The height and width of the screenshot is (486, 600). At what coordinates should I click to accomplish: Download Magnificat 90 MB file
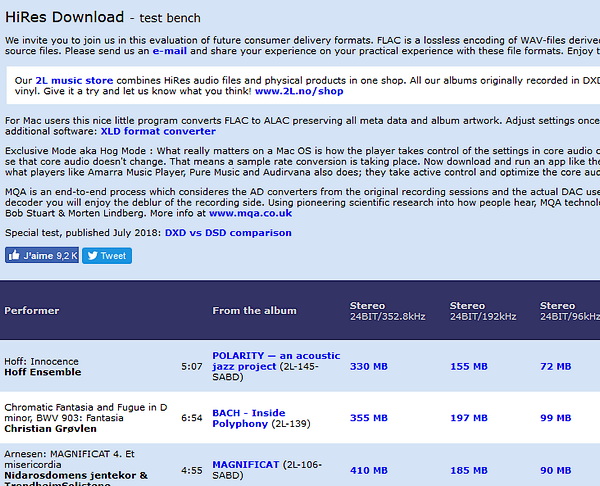click(x=556, y=470)
